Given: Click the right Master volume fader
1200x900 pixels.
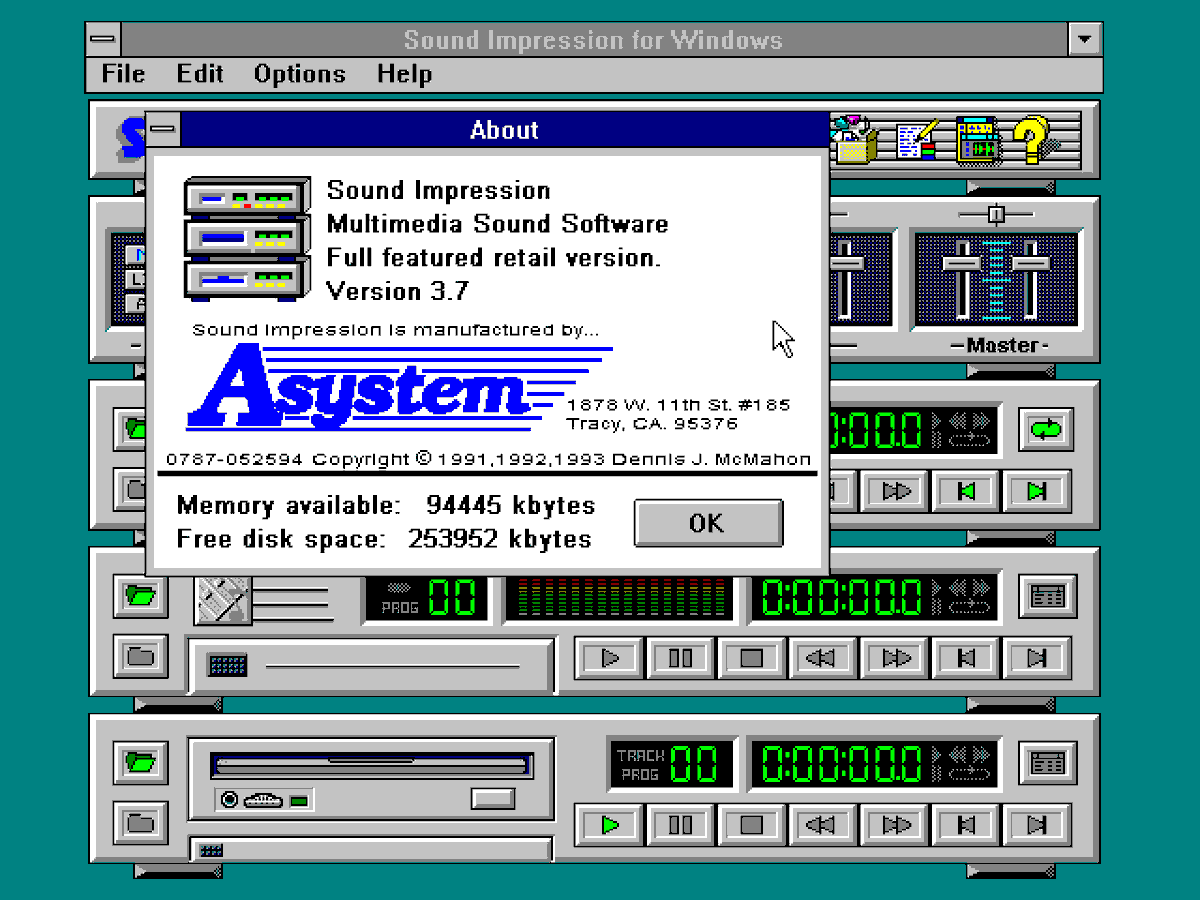Looking at the screenshot, I should (1029, 263).
